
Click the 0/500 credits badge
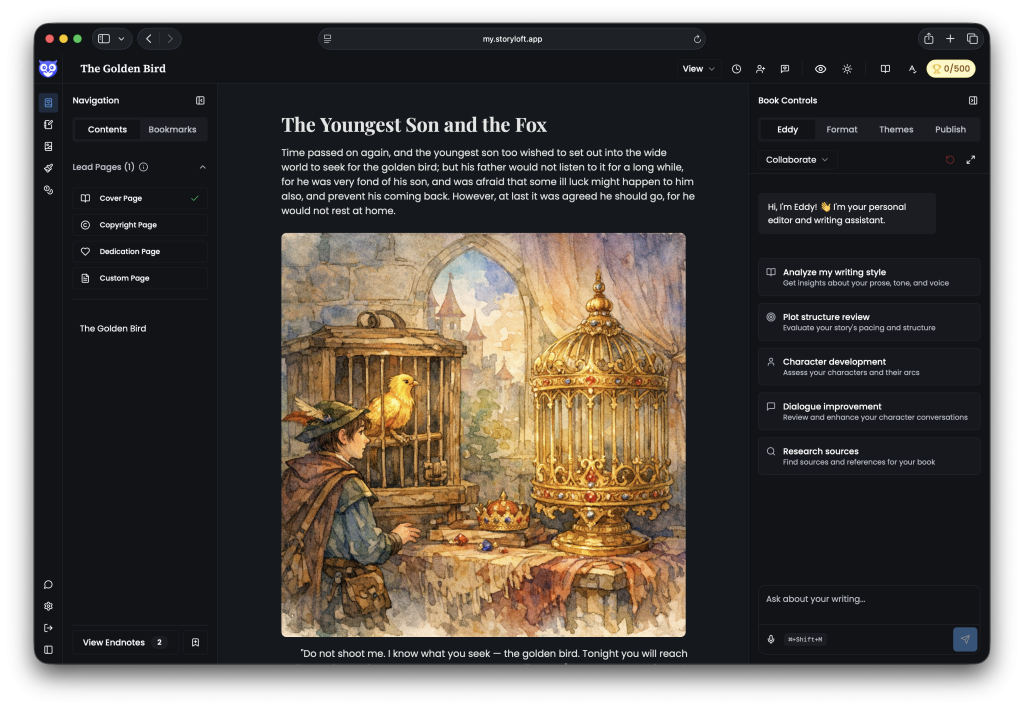click(951, 69)
